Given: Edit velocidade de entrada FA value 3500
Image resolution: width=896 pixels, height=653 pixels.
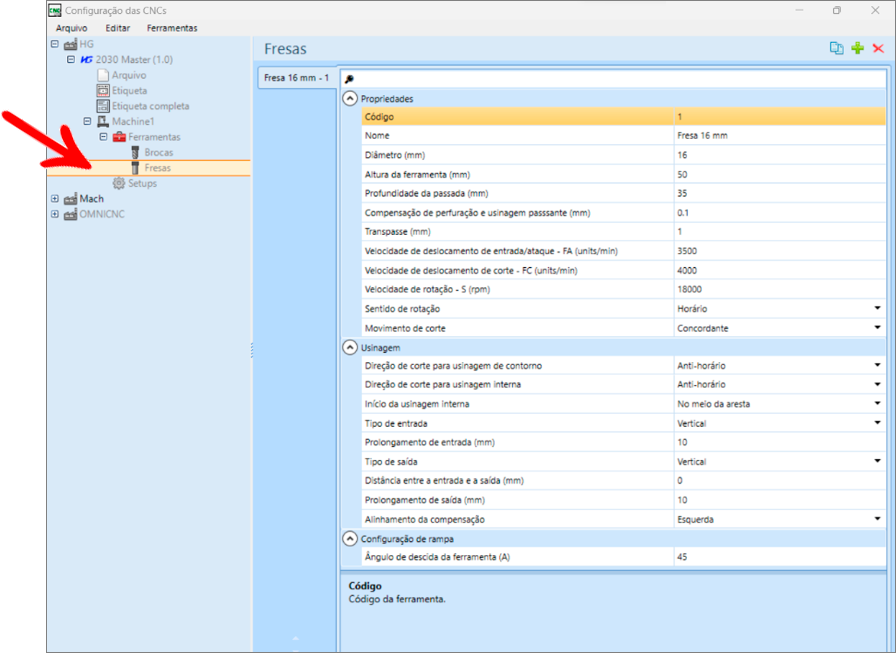Looking at the screenshot, I should pos(779,251).
